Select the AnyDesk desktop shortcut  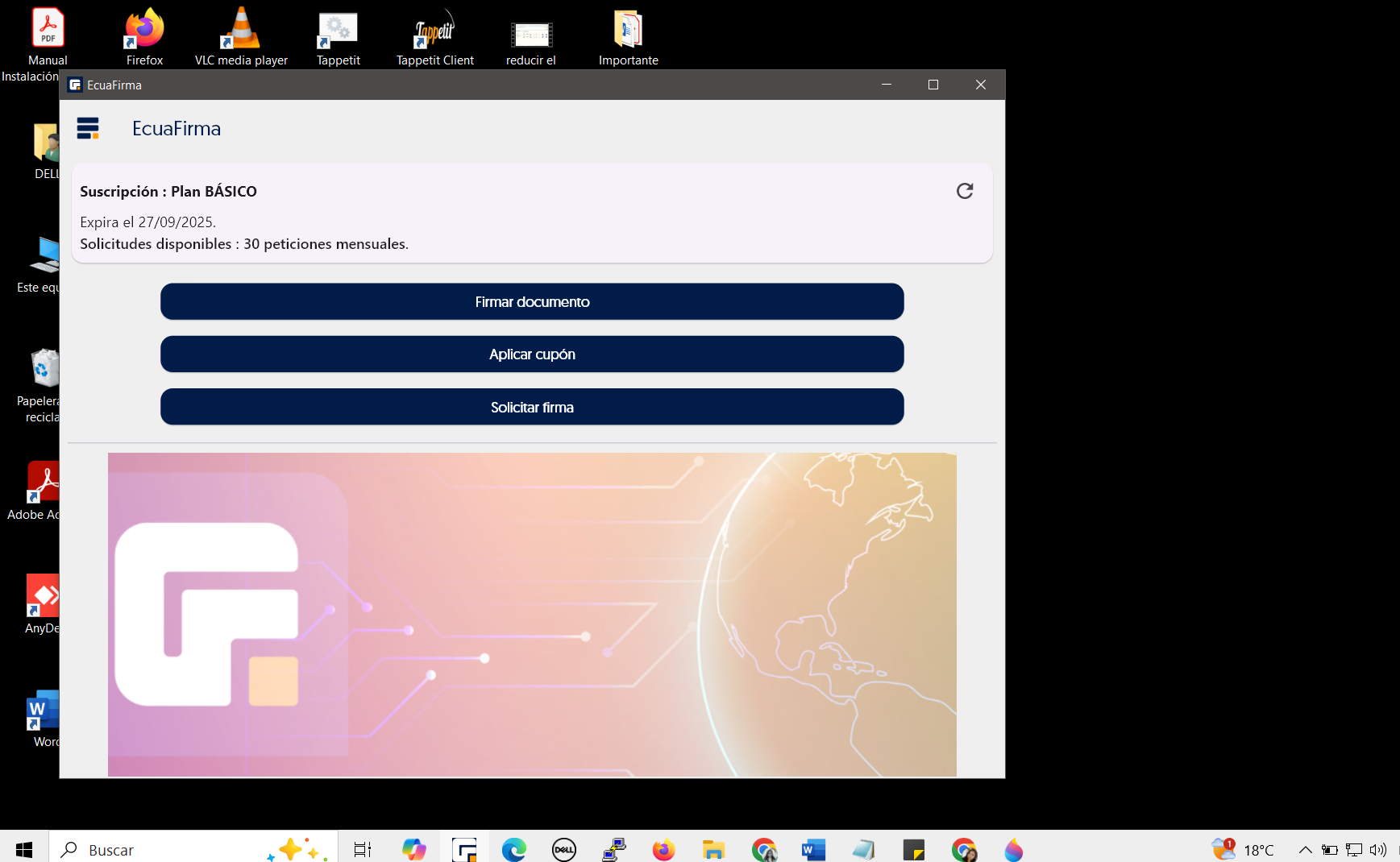click(x=42, y=604)
